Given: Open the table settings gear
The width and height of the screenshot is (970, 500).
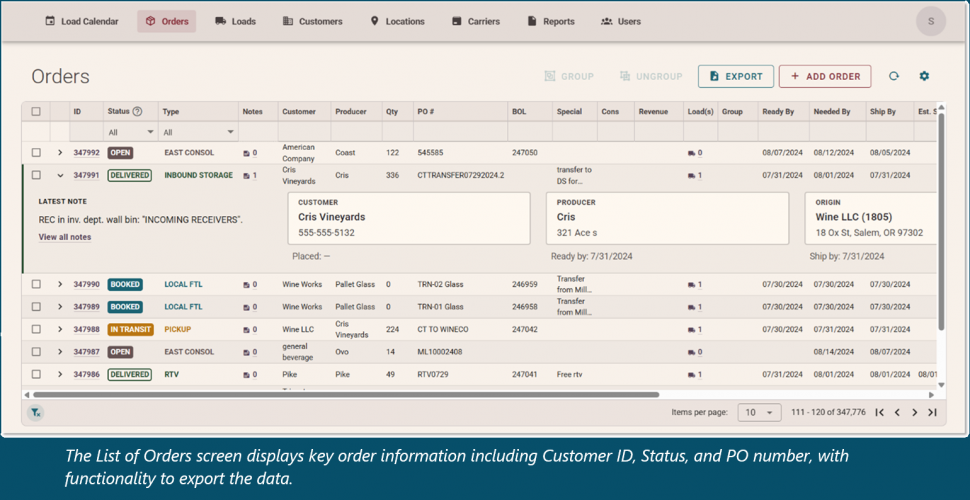Looking at the screenshot, I should pos(924,76).
